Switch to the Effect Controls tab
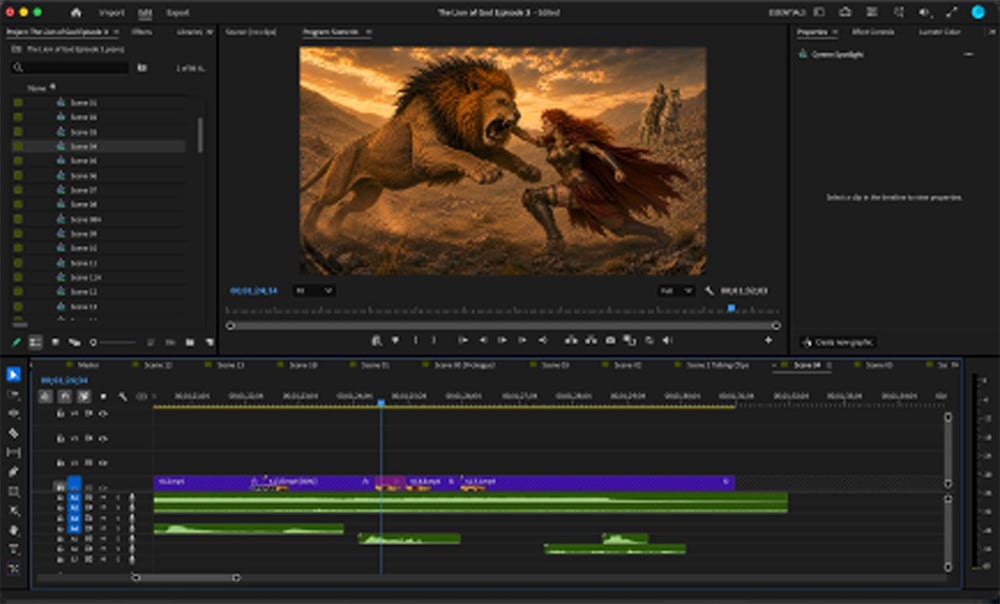This screenshot has width=1000, height=604. (873, 32)
